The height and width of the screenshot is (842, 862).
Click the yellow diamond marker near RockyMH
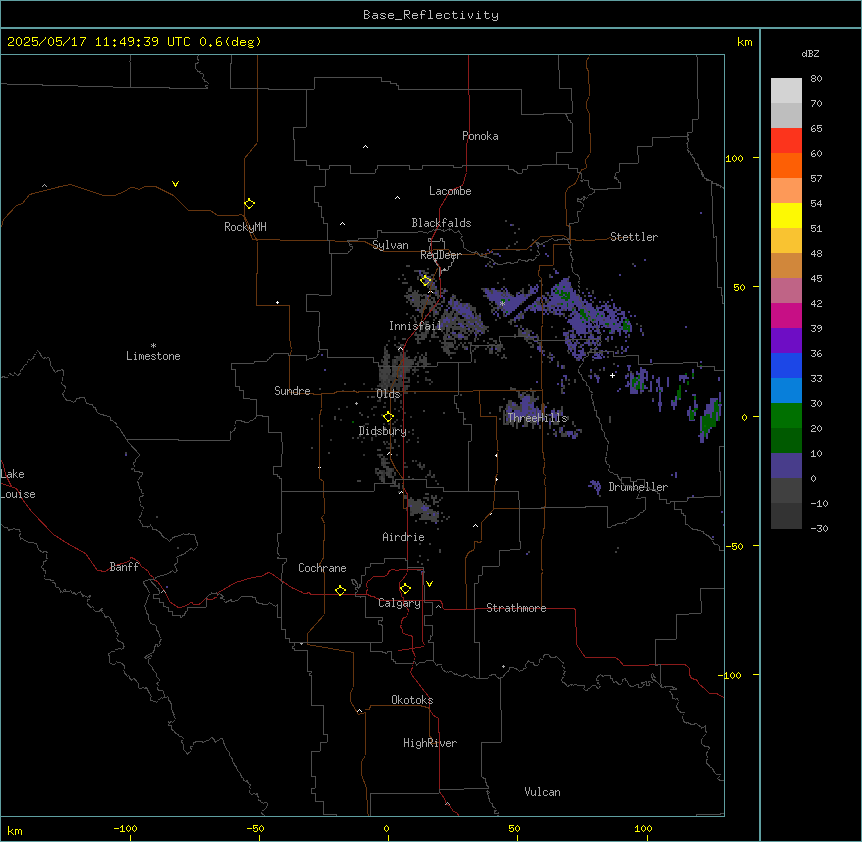[249, 203]
